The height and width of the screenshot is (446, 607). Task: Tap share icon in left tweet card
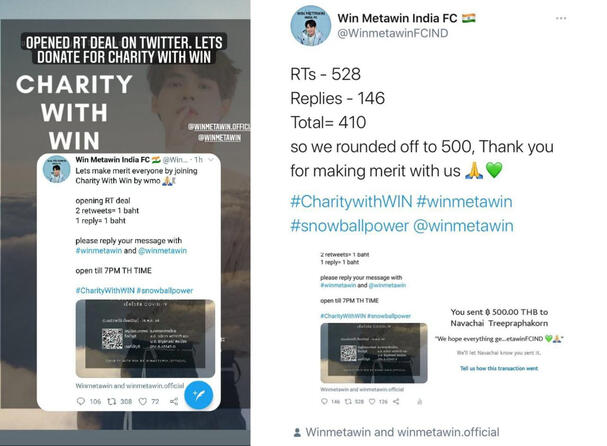tap(174, 401)
